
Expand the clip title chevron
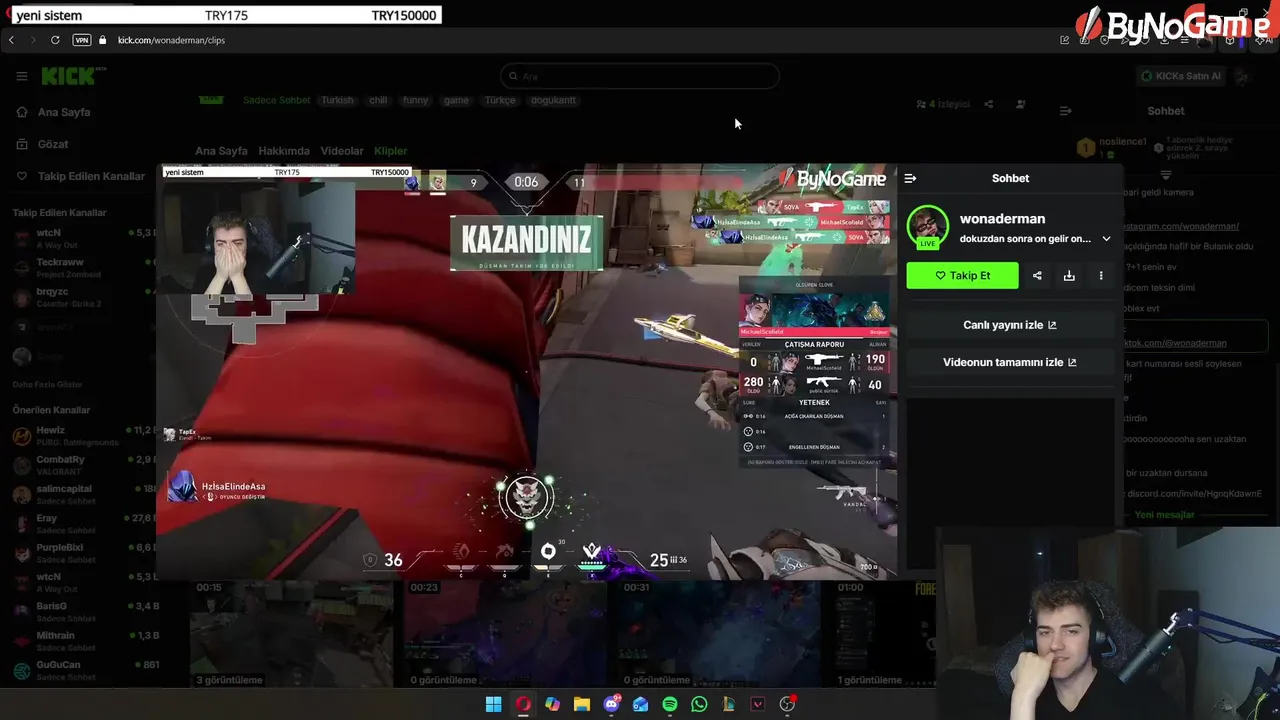(x=1106, y=239)
